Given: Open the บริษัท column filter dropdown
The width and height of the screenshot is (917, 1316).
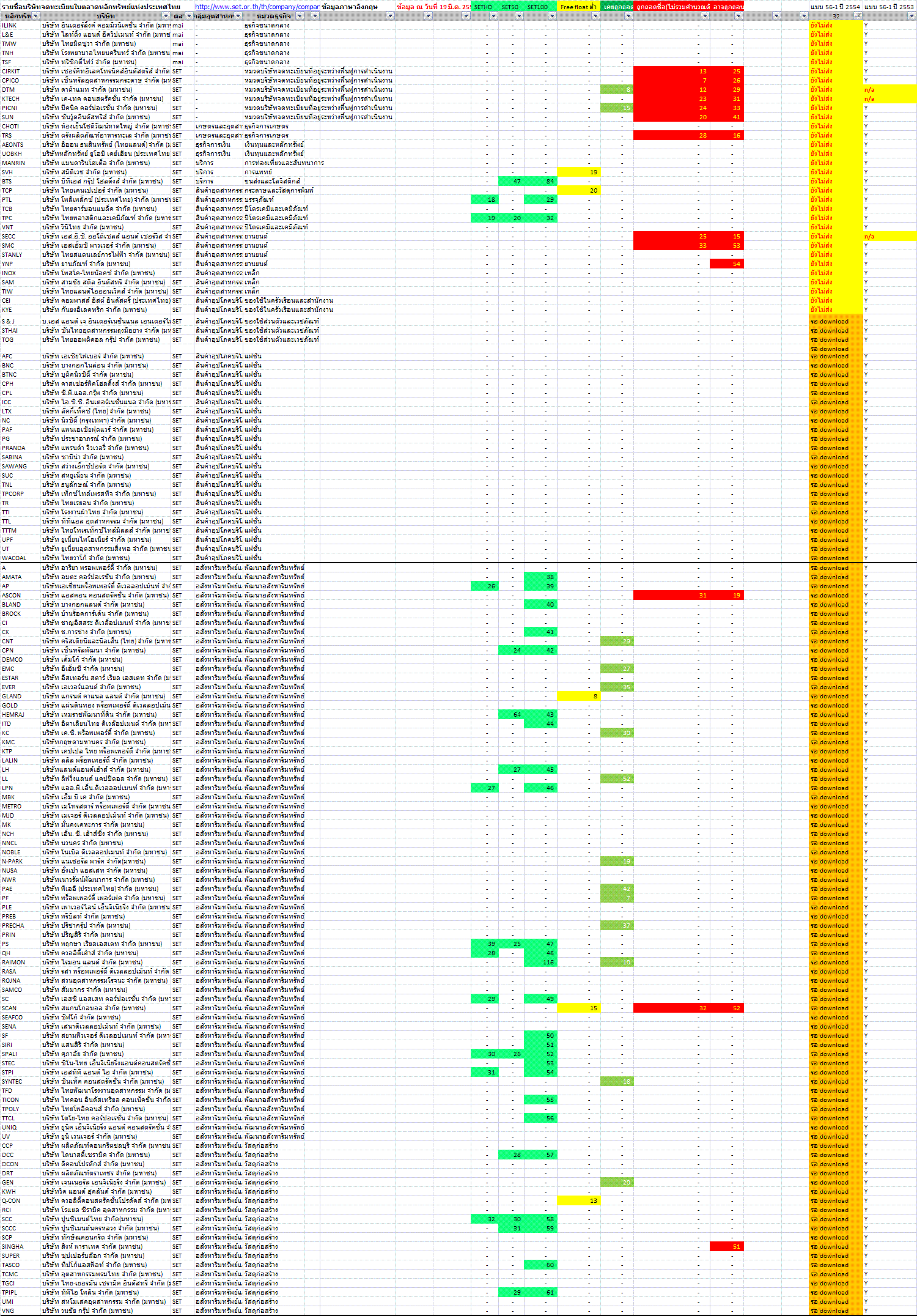Looking at the screenshot, I should pyautogui.click(x=166, y=16).
